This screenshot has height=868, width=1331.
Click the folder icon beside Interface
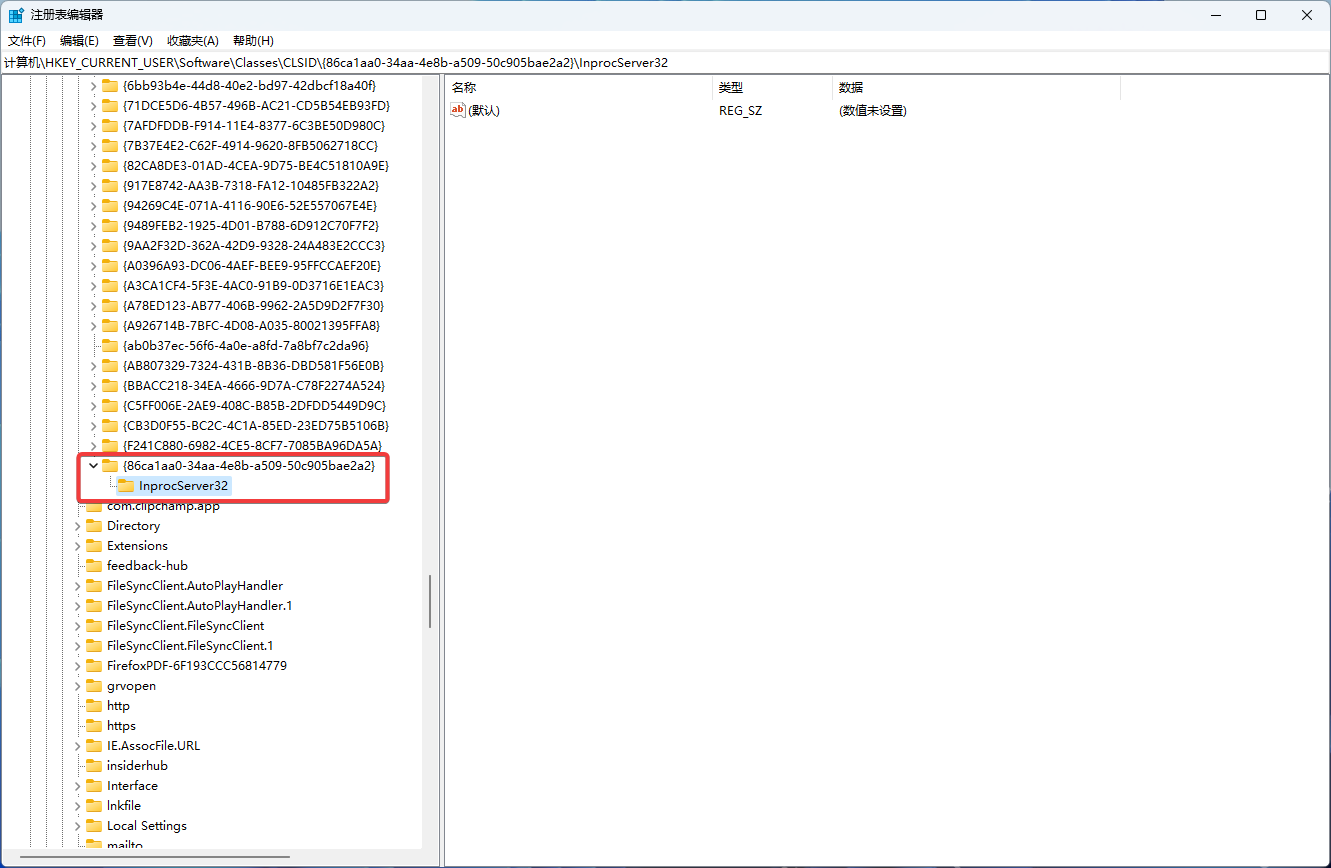tap(93, 786)
